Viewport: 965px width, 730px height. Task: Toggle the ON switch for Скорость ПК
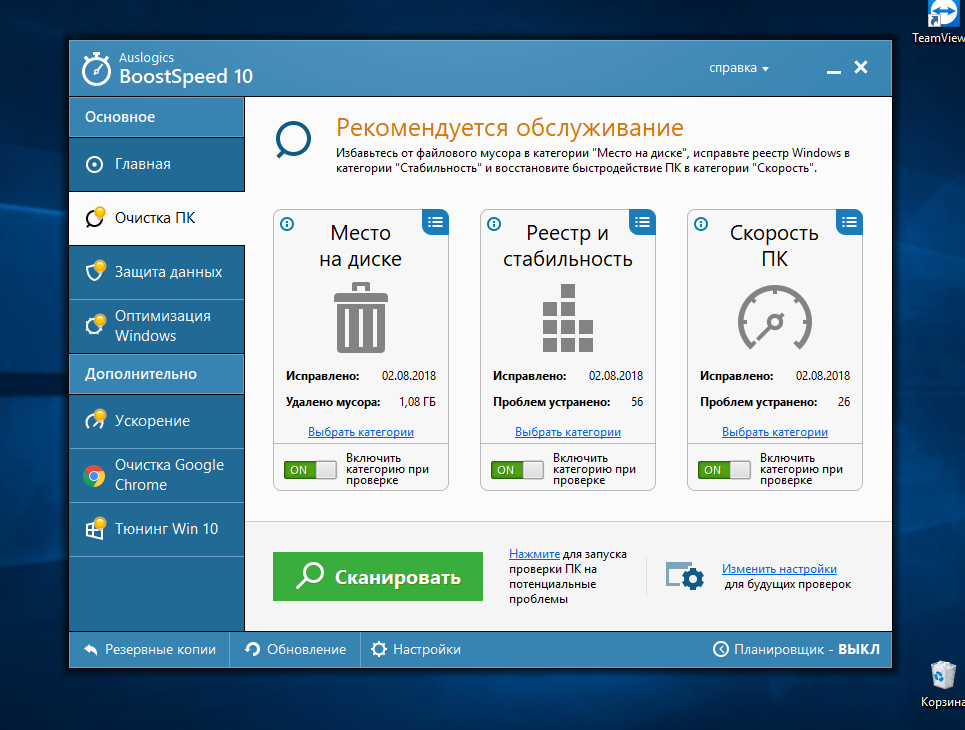click(724, 470)
